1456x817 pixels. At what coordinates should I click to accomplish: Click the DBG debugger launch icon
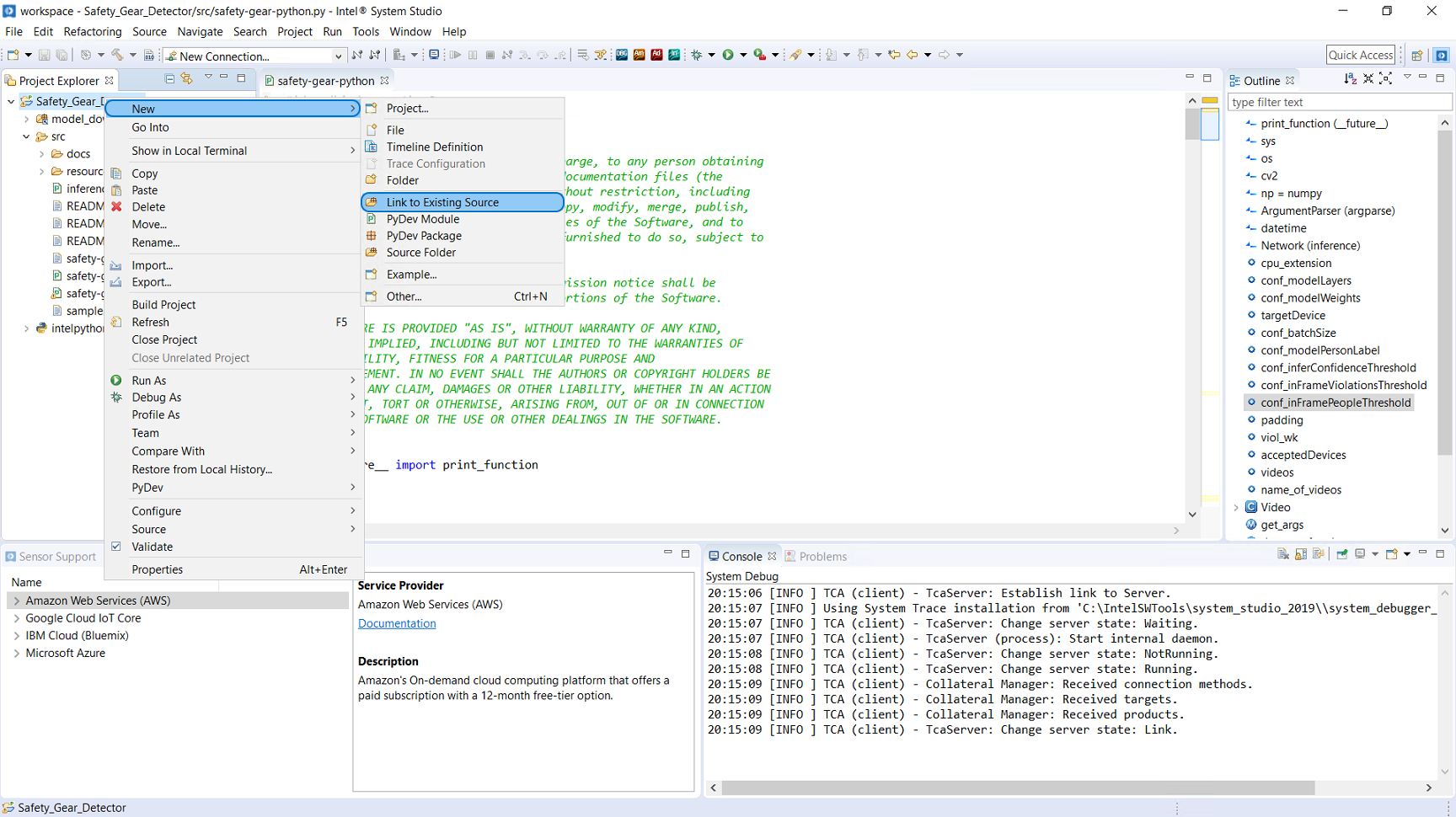(622, 55)
